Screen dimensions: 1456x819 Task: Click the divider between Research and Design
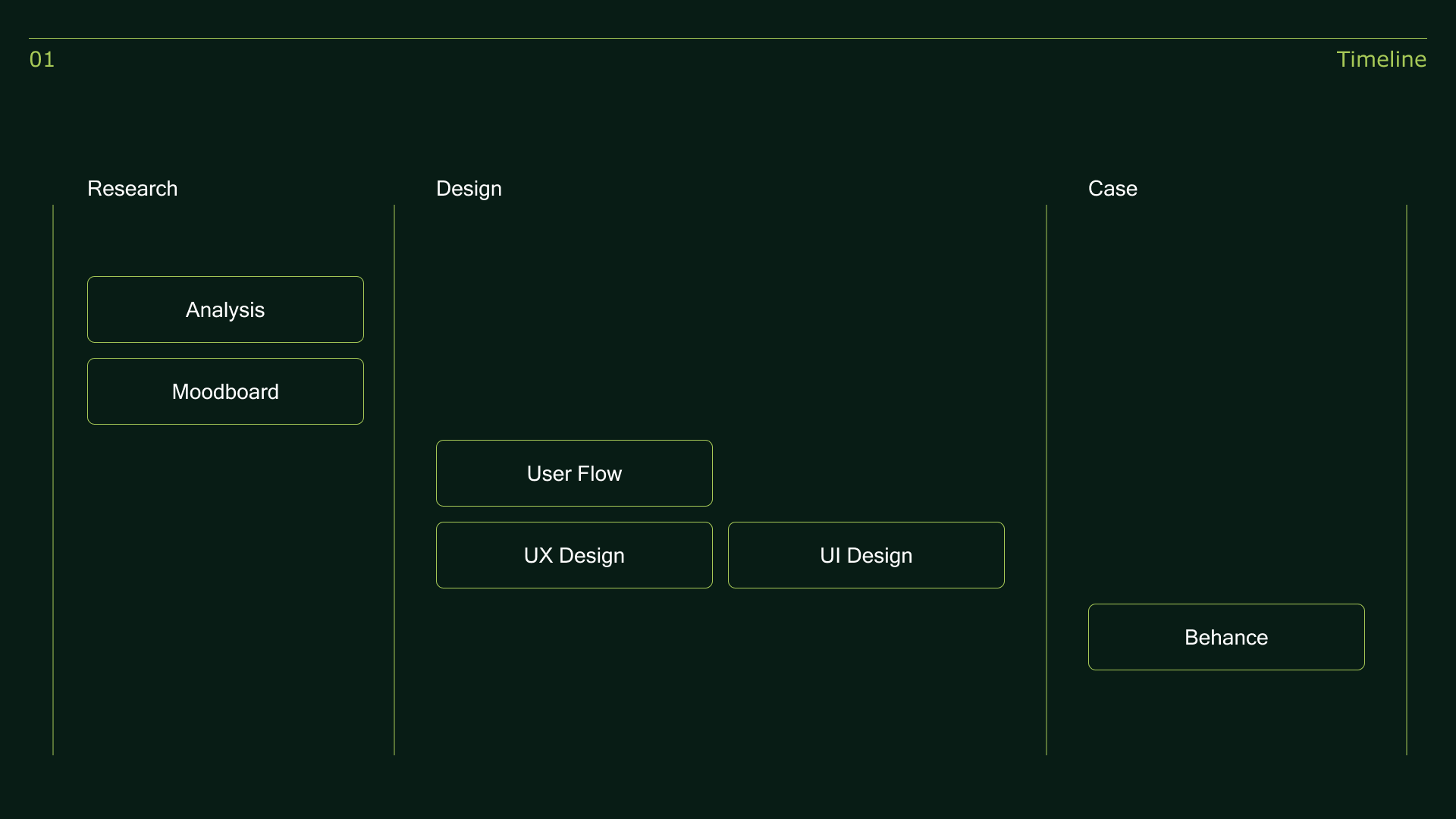394,479
